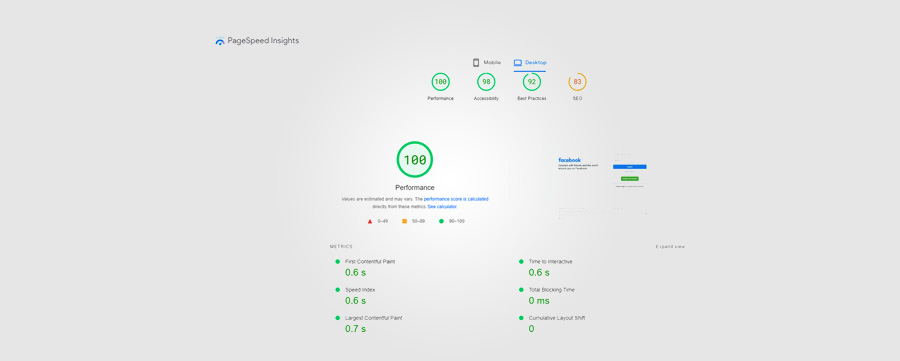Select the Desktop laptop icon

(x=518, y=63)
